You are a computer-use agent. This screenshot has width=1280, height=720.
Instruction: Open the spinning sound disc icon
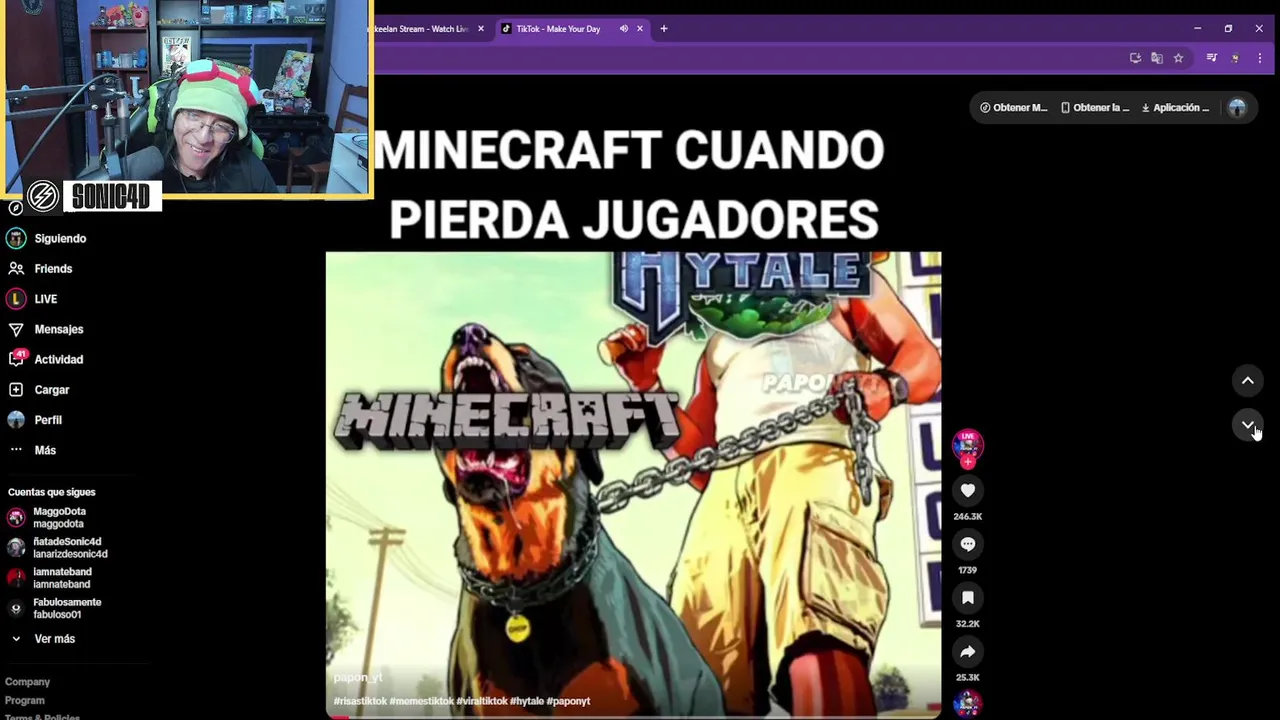(x=967, y=704)
